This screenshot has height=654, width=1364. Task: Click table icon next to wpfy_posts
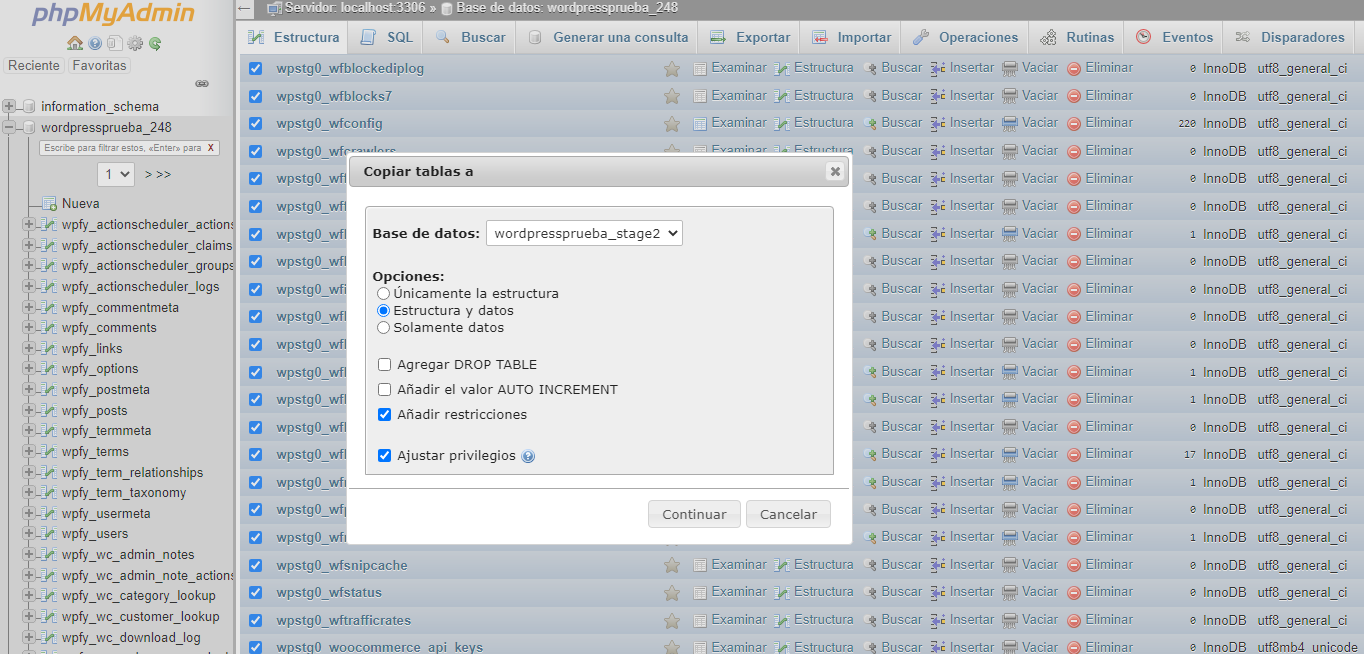coord(49,411)
